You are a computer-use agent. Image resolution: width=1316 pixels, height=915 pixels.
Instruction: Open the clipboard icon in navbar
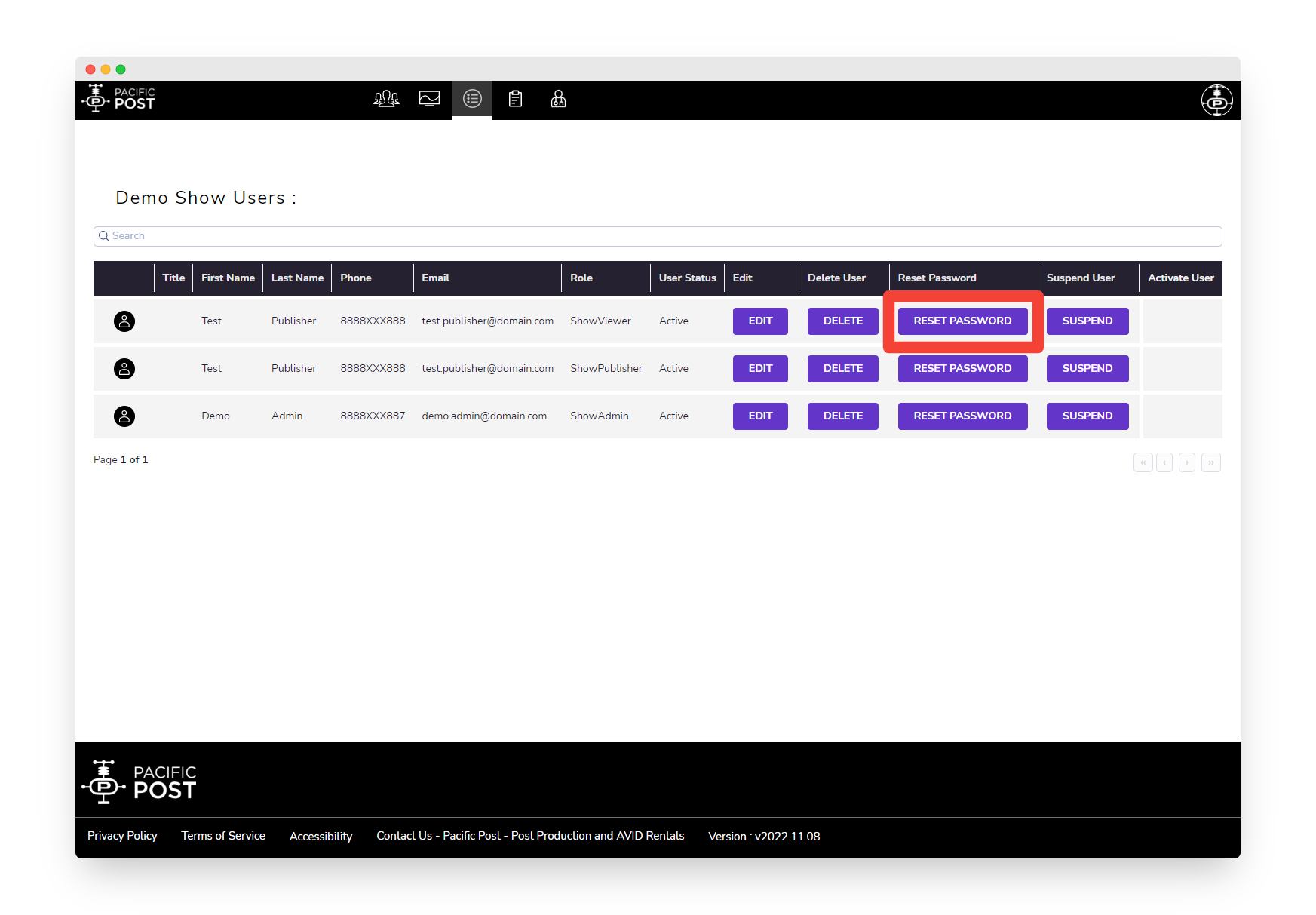coord(515,99)
